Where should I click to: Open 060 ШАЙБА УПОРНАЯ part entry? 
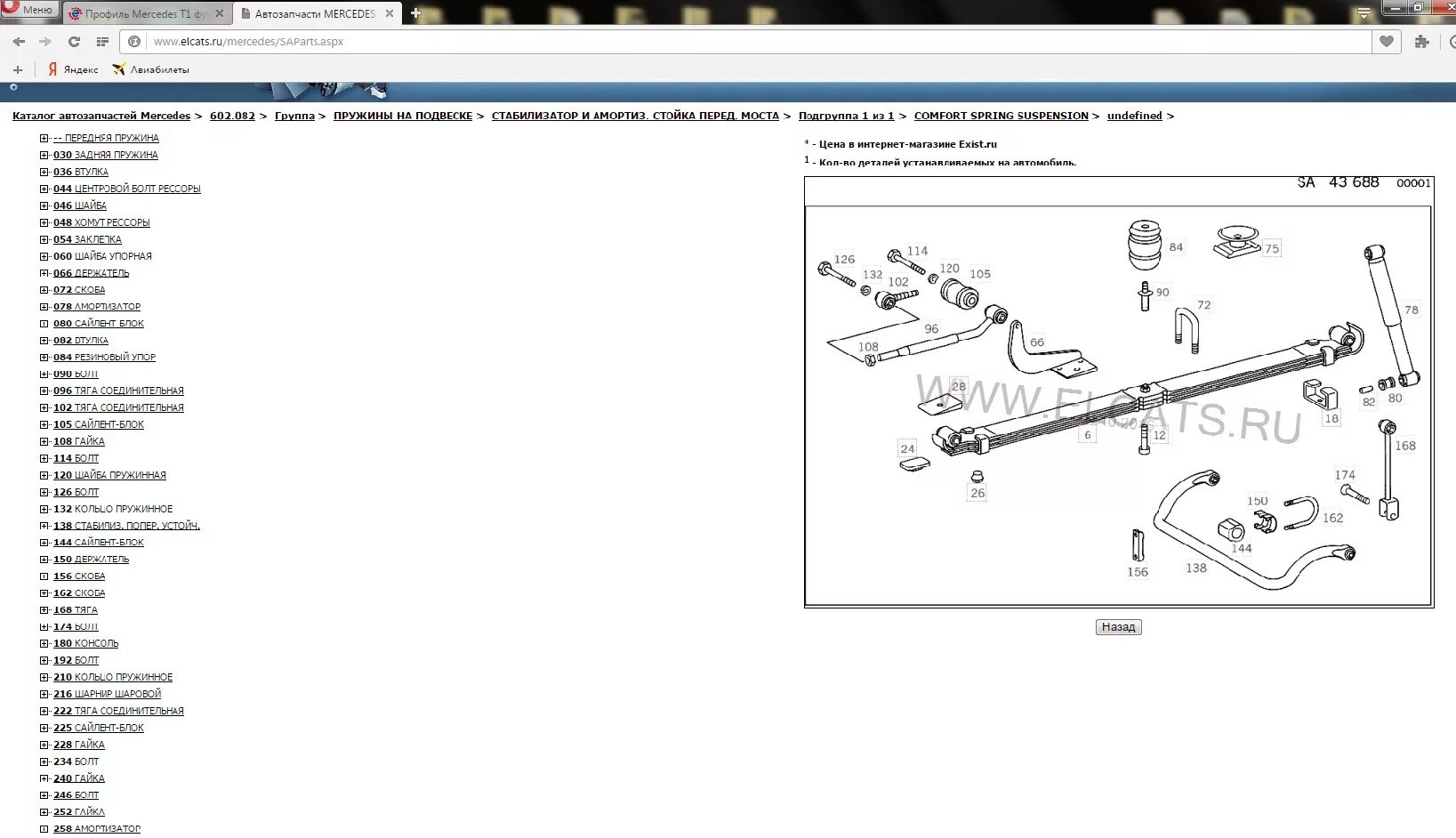(x=102, y=256)
